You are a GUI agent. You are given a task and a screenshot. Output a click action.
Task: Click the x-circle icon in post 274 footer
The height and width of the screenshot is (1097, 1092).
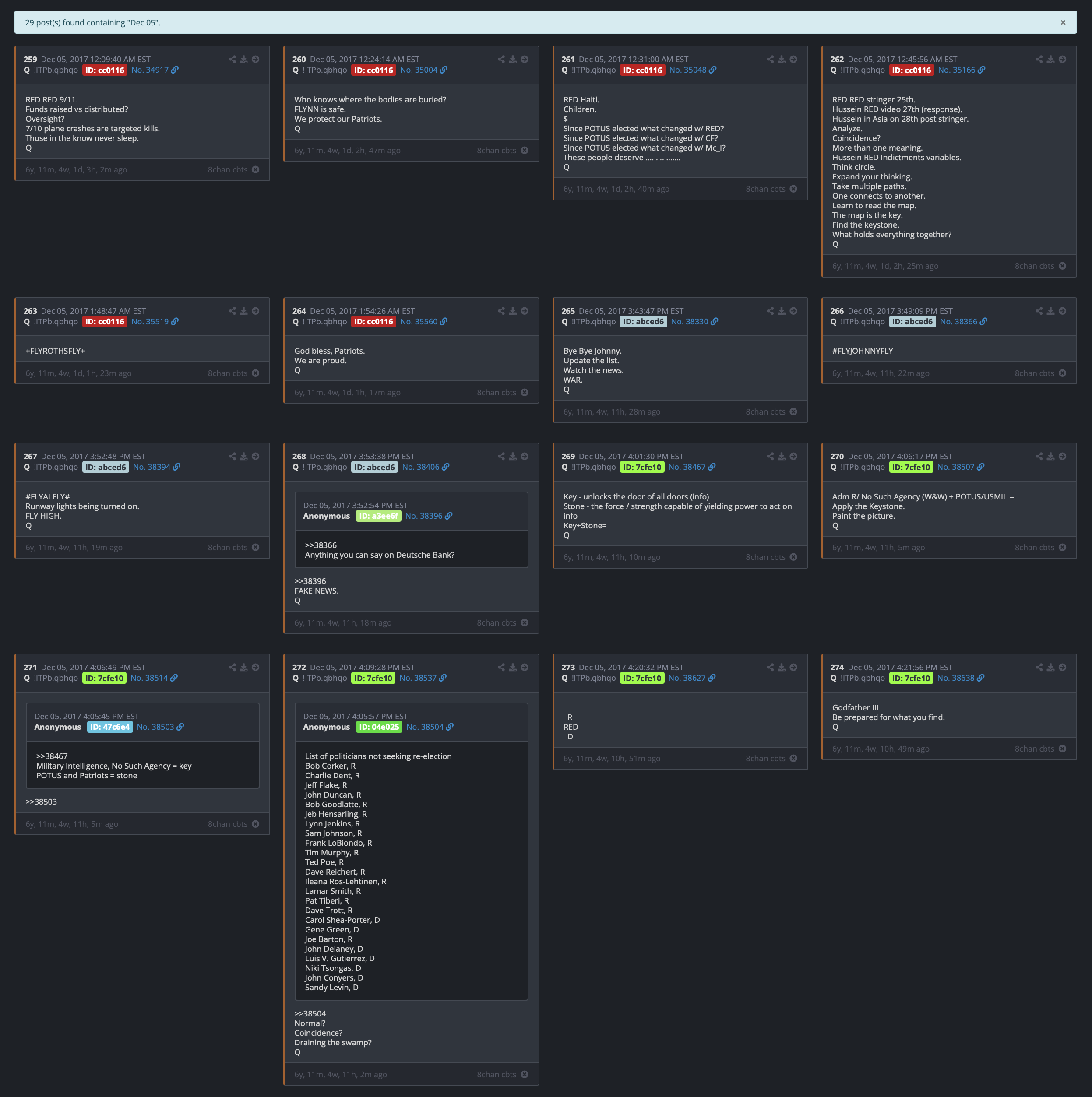click(1062, 749)
